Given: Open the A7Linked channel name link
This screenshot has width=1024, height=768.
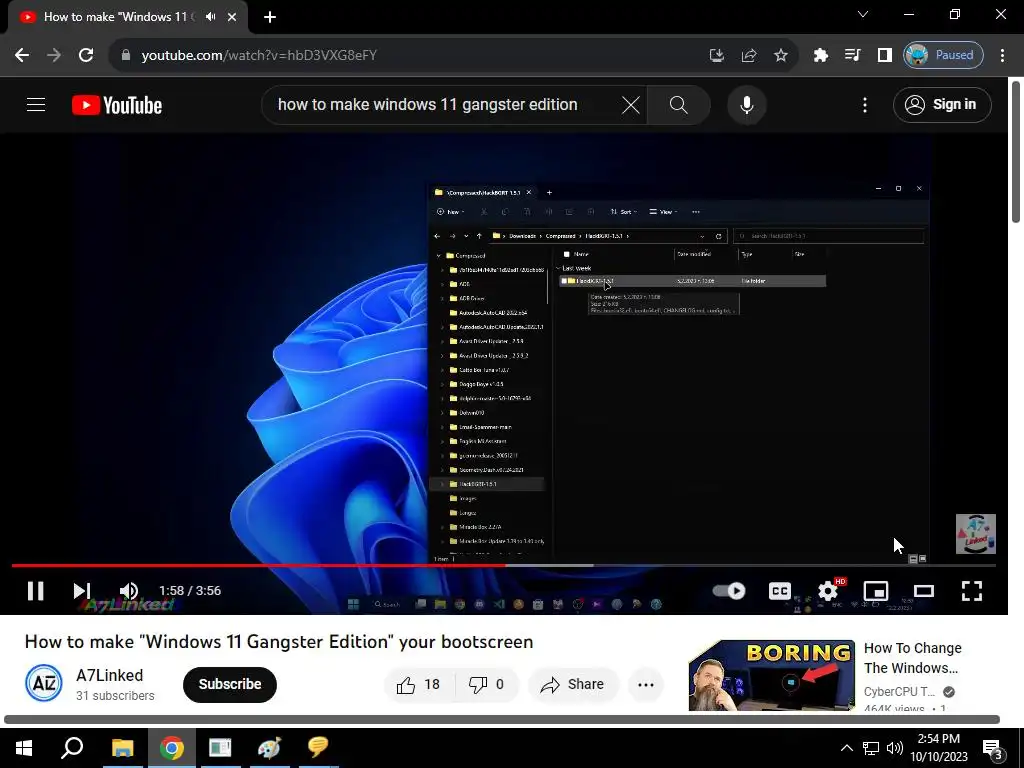Looking at the screenshot, I should tap(110, 675).
